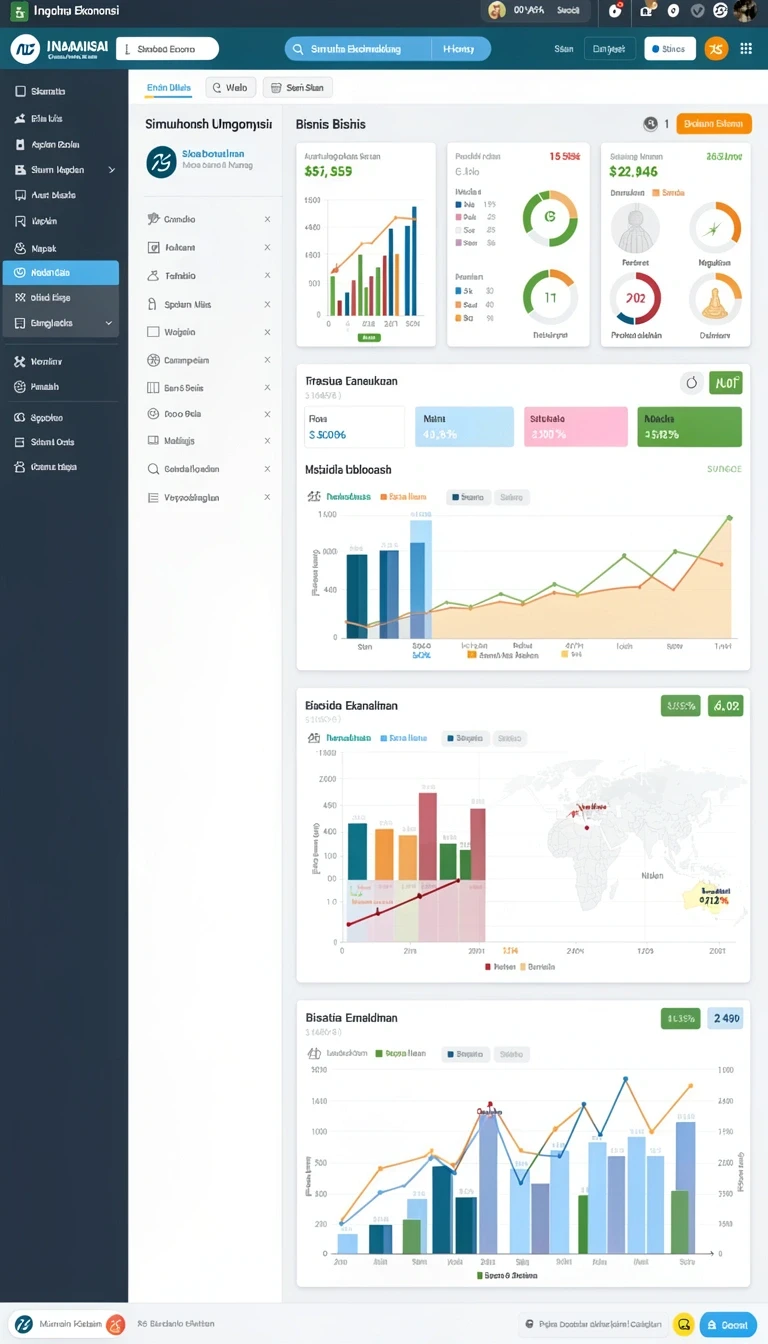Click the Spookeo icon in sidebar
Screen dimensions: 768x1344
(20, 418)
